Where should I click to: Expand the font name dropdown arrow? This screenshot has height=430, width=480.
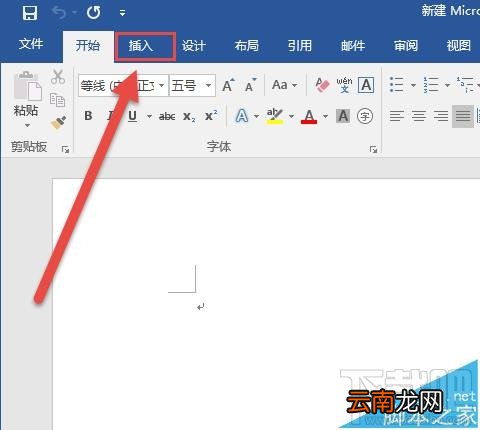(162, 86)
